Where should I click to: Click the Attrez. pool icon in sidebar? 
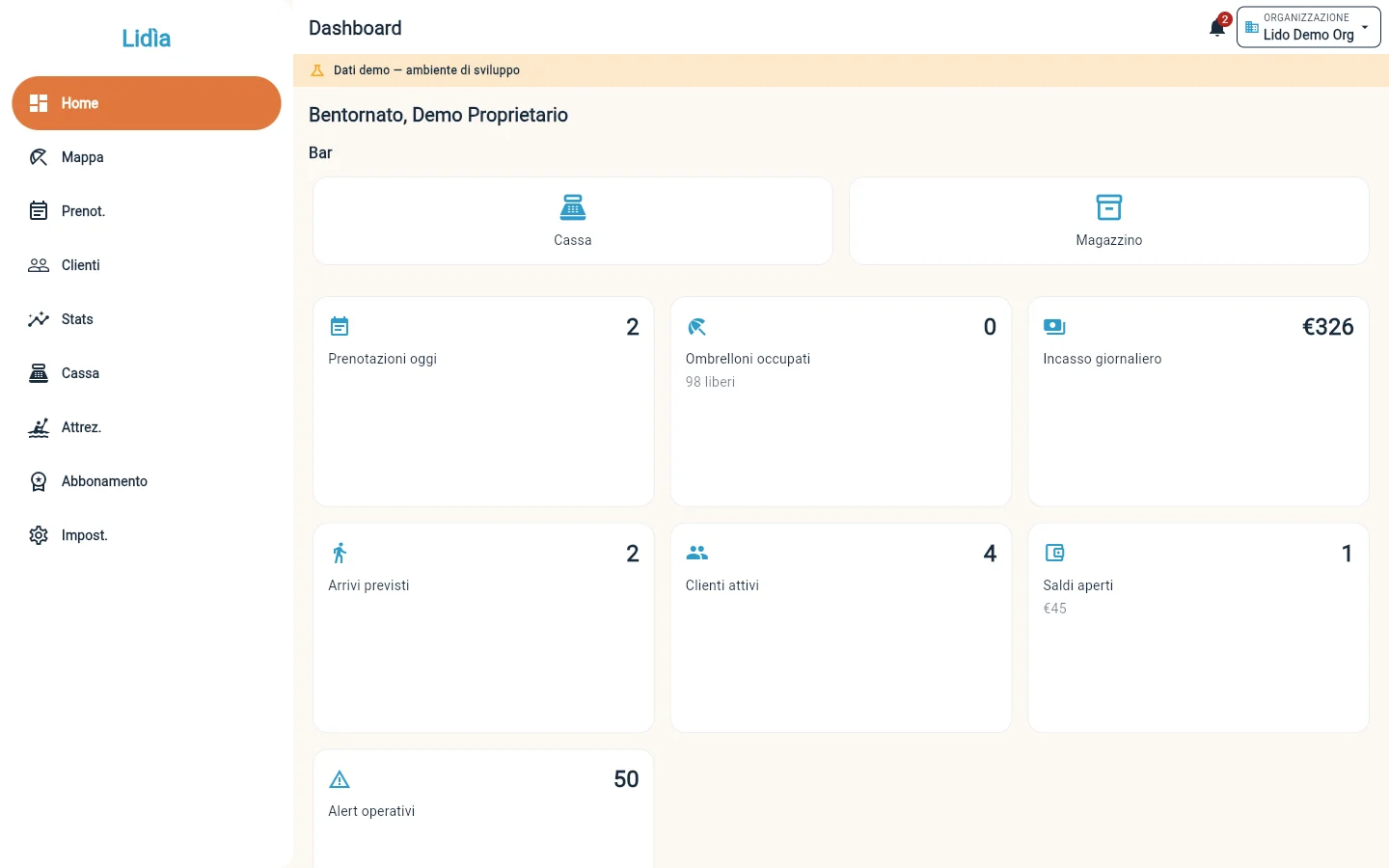pos(39,427)
